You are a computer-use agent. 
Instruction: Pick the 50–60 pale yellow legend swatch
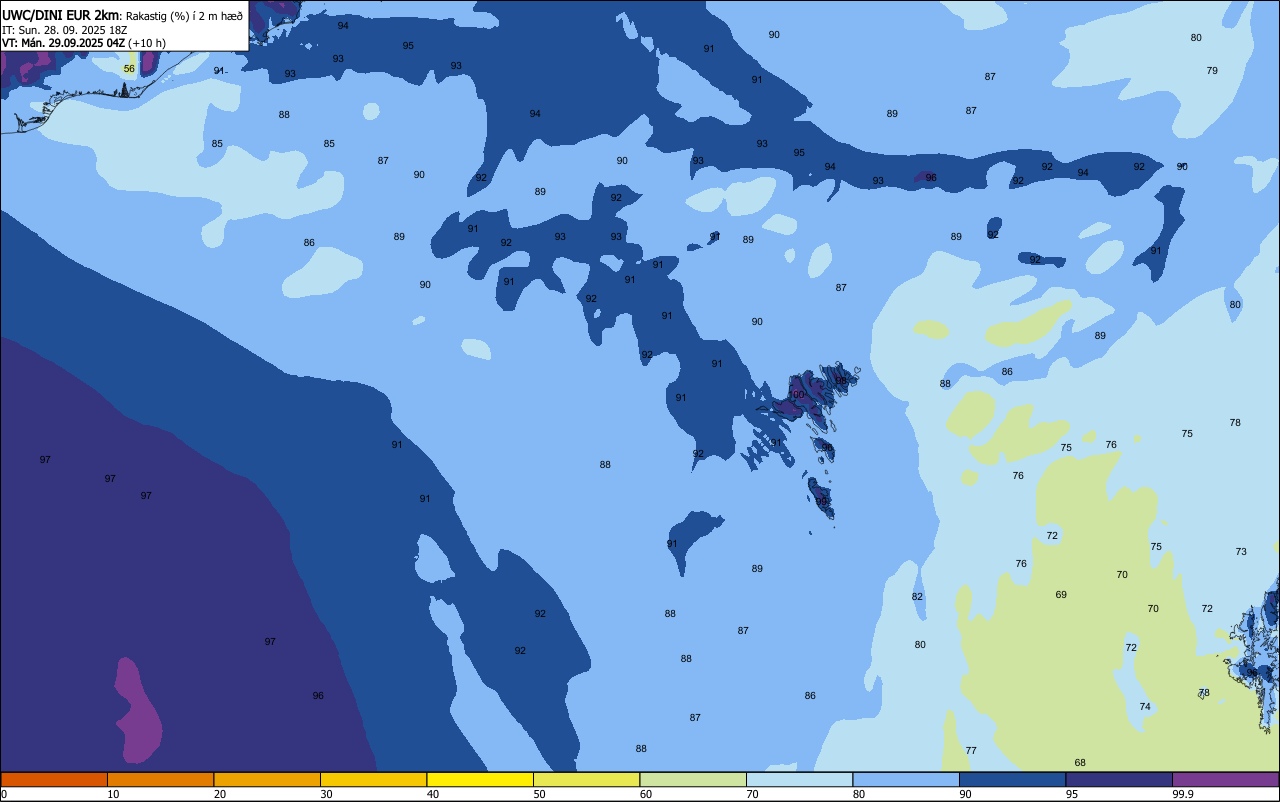[586, 779]
